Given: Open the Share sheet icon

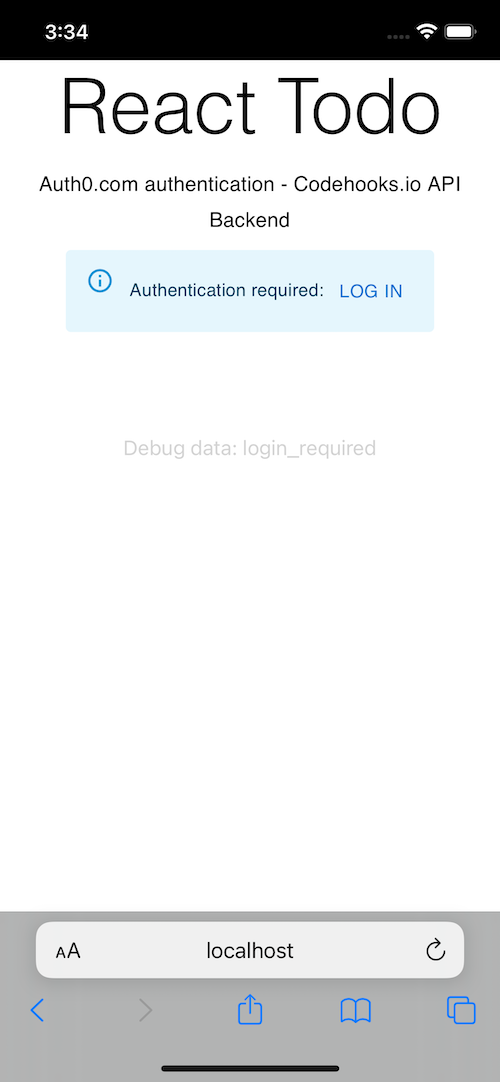Looking at the screenshot, I should (250, 1008).
